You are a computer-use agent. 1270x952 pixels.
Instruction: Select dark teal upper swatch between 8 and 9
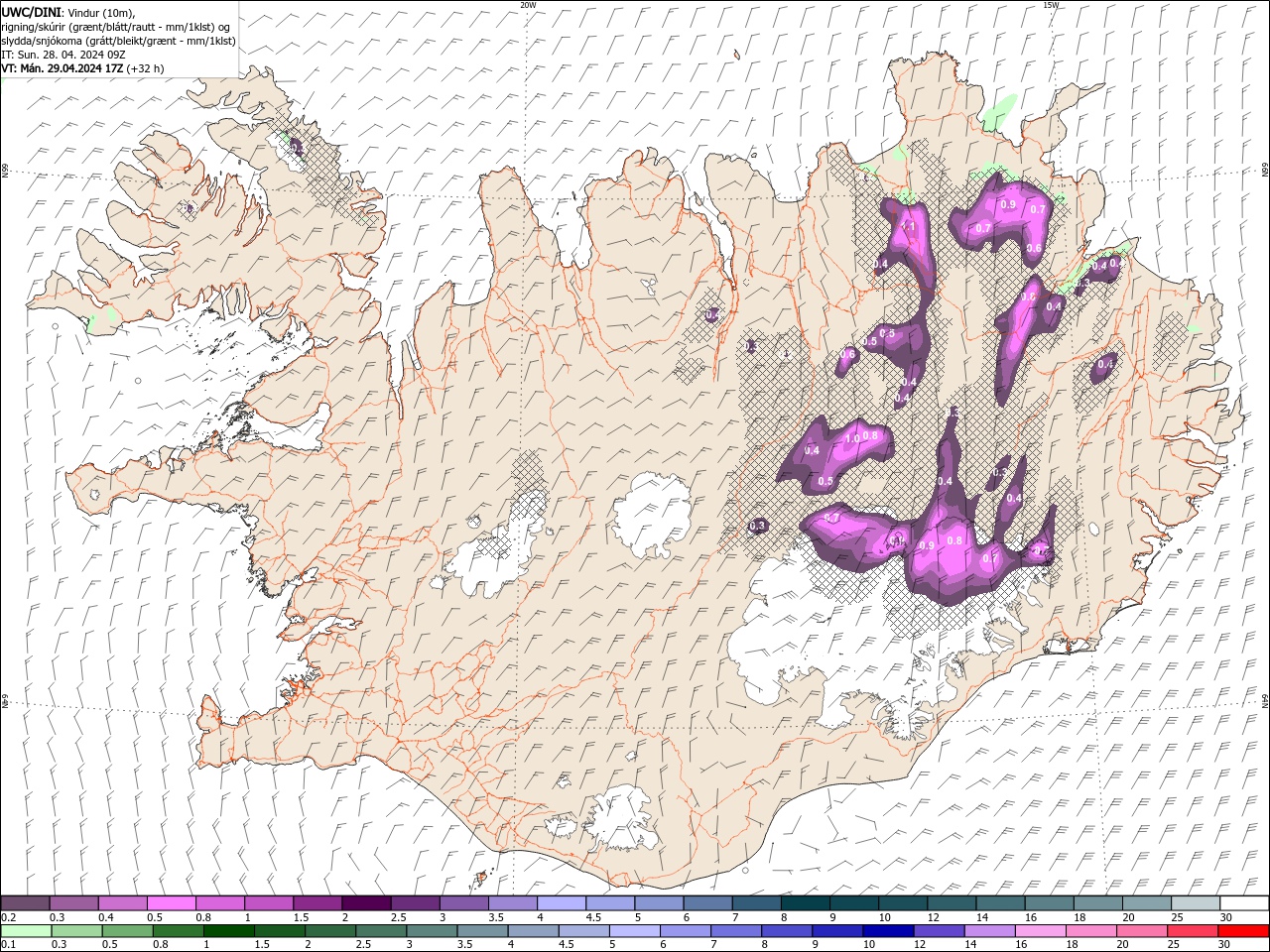click(x=805, y=902)
